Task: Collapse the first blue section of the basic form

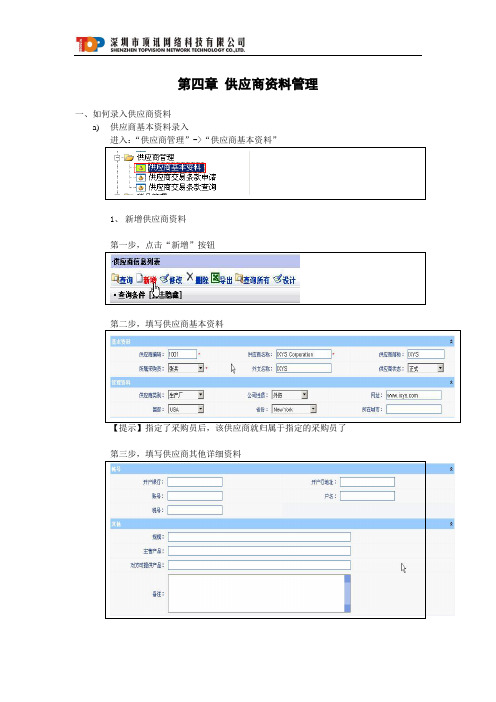Action: (451, 342)
